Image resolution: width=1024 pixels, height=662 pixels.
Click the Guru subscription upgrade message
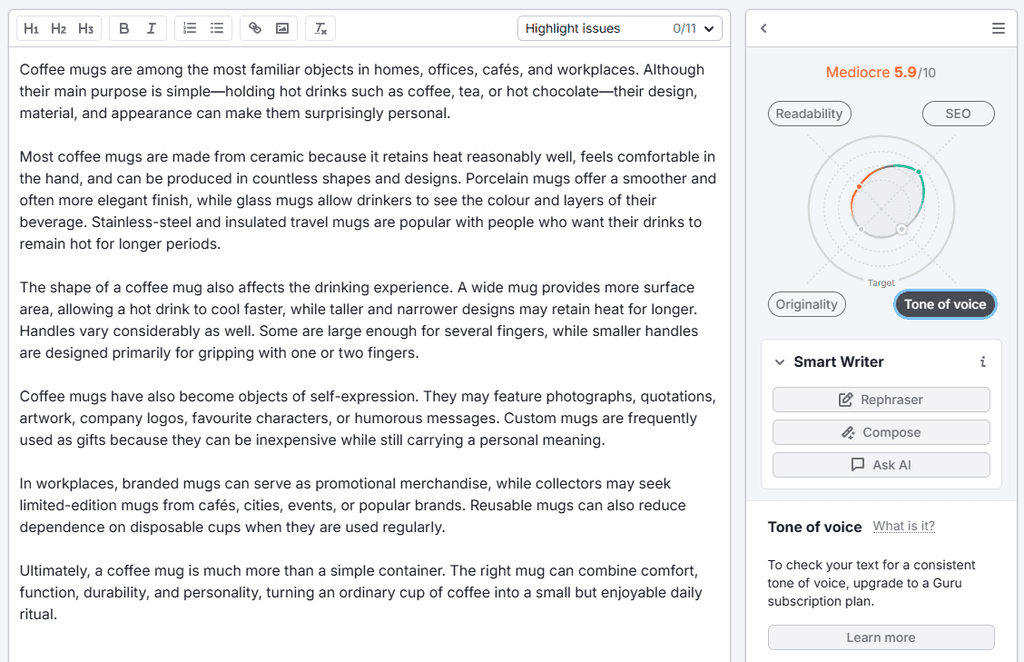871,583
